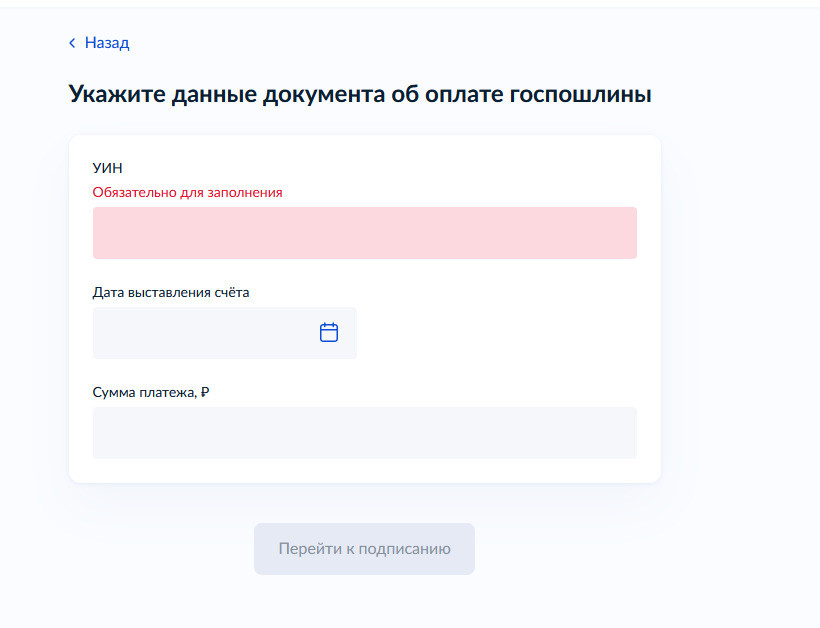Image resolution: width=820 pixels, height=628 pixels.
Task: Focus the Сумма платежа input field
Action: click(364, 433)
